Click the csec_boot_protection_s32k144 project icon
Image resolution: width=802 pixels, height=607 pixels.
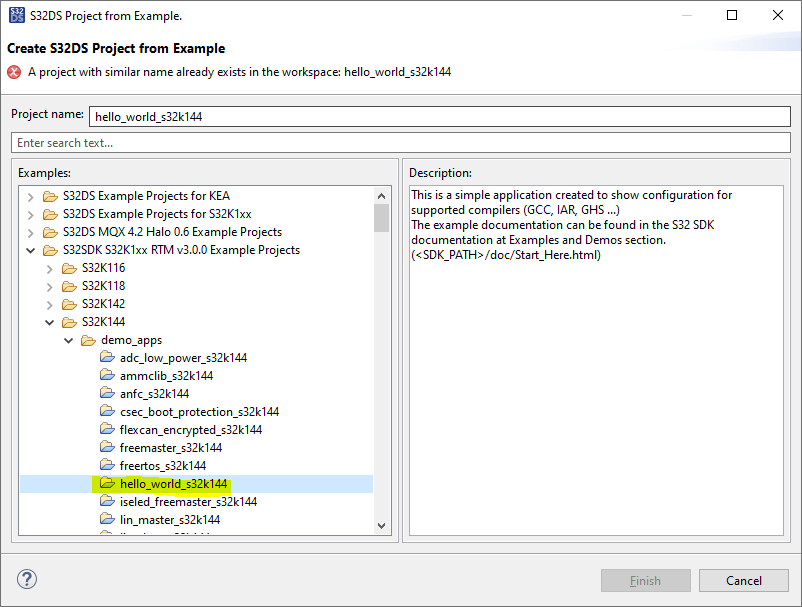click(107, 411)
